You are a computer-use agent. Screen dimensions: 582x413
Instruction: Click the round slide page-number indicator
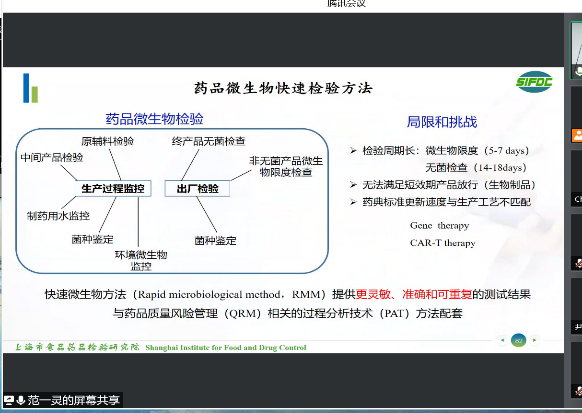(x=519, y=340)
